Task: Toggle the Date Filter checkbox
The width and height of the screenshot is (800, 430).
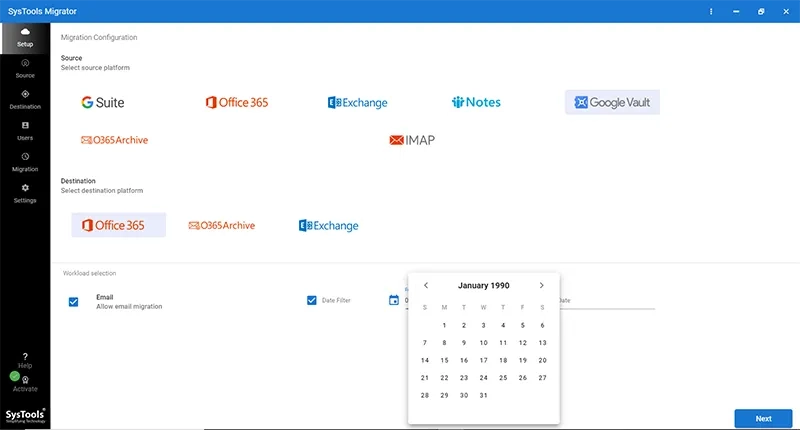Action: pyautogui.click(x=312, y=300)
